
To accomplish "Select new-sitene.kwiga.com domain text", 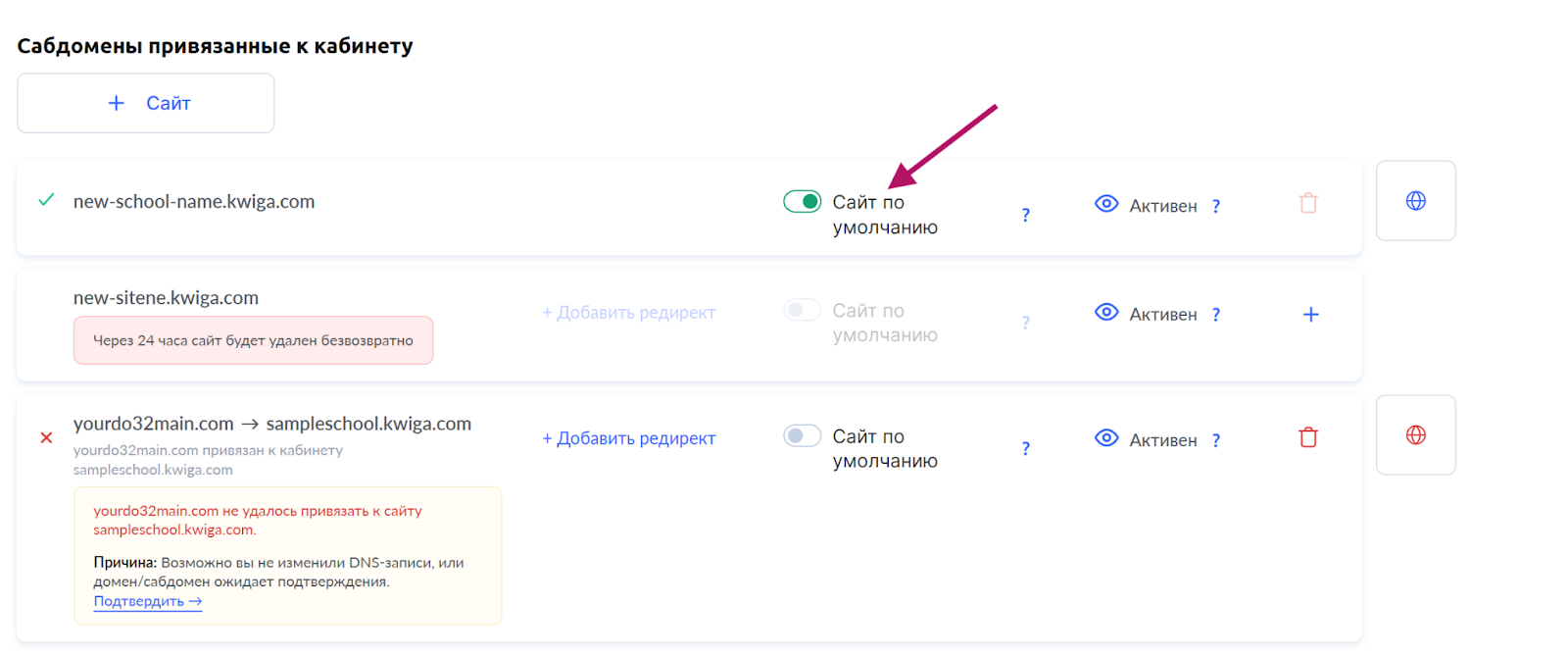I will (166, 297).
